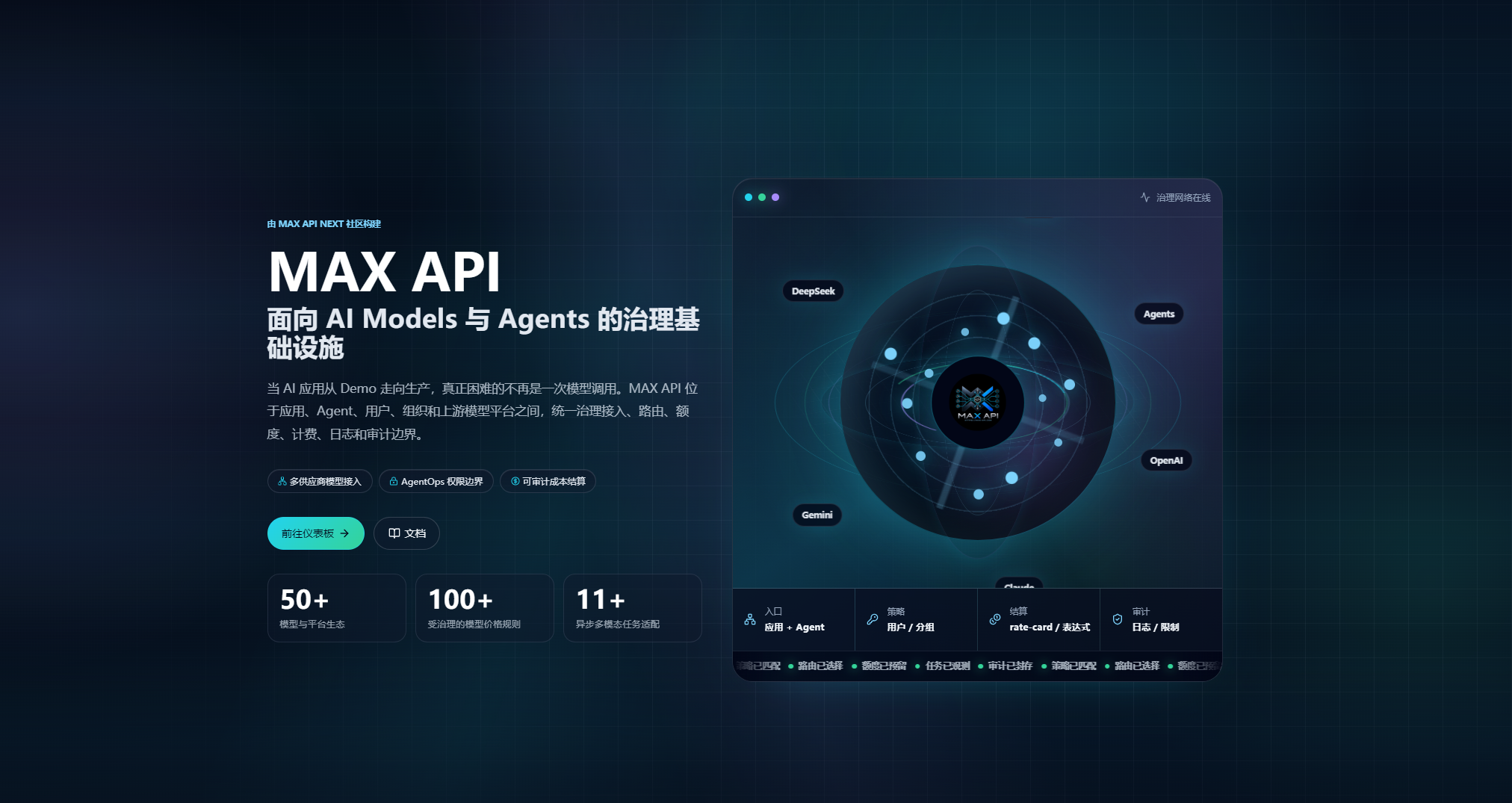
Task: Click the central MAX API logo orb
Action: pos(978,403)
